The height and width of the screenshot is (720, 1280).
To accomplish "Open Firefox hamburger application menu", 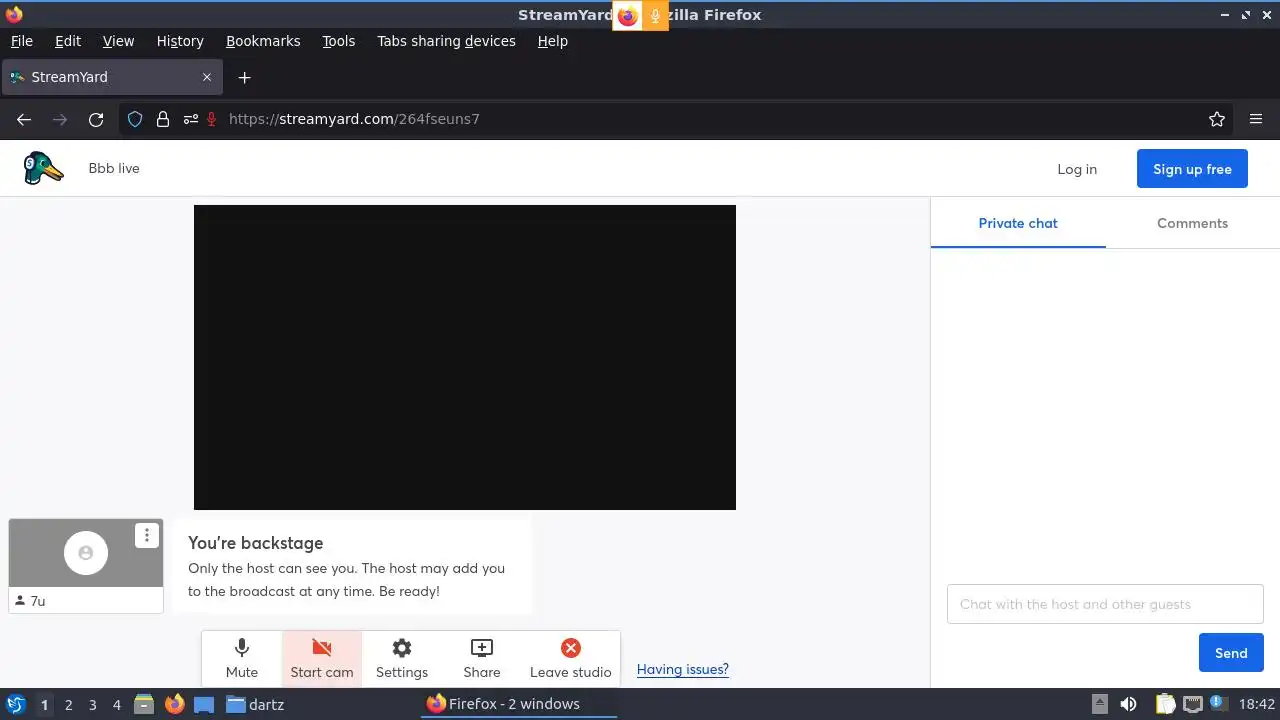I will (x=1256, y=119).
